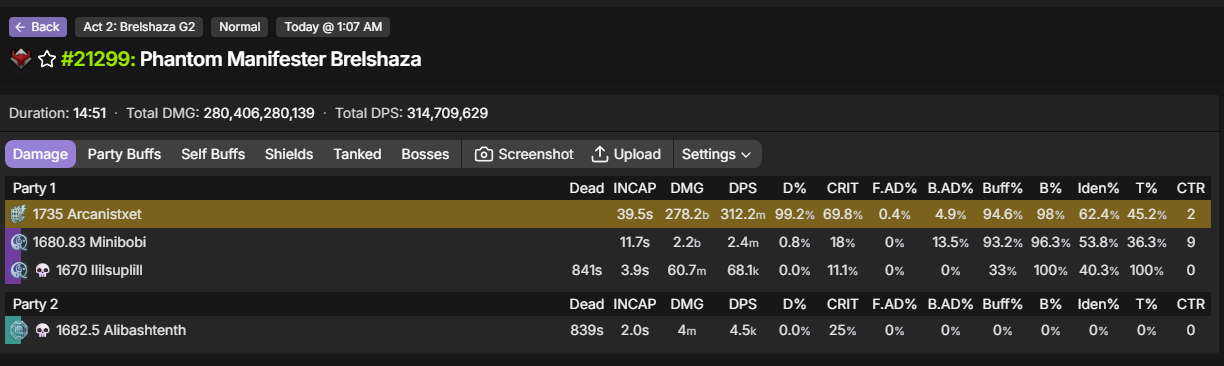The height and width of the screenshot is (366, 1224).
Task: Click the favorite star icon beside encounter title
Action: click(x=47, y=59)
